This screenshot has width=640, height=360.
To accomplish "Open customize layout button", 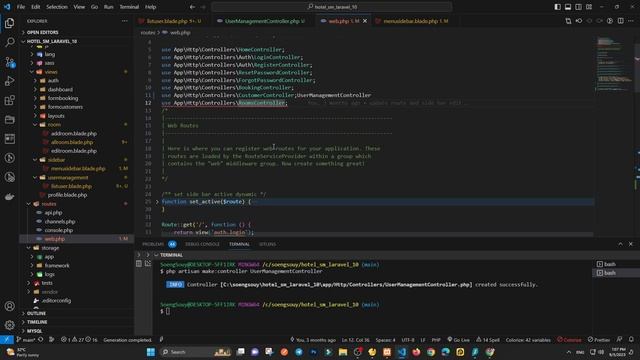I will click(589, 7).
